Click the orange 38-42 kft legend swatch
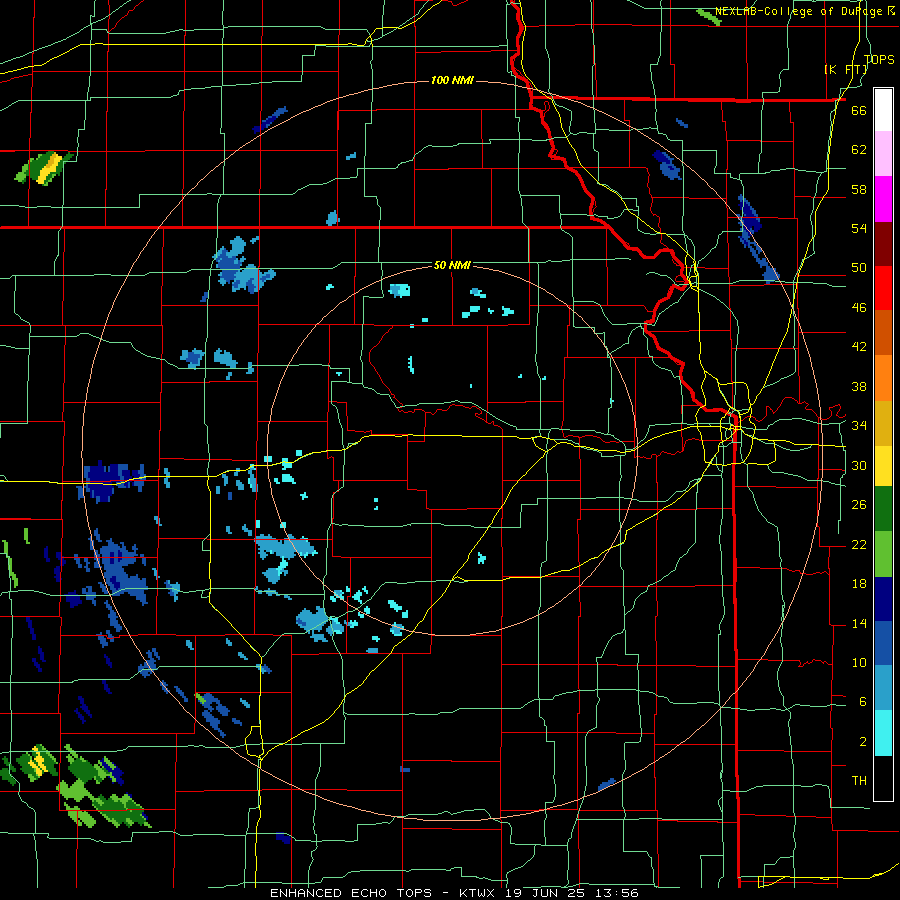 point(883,378)
